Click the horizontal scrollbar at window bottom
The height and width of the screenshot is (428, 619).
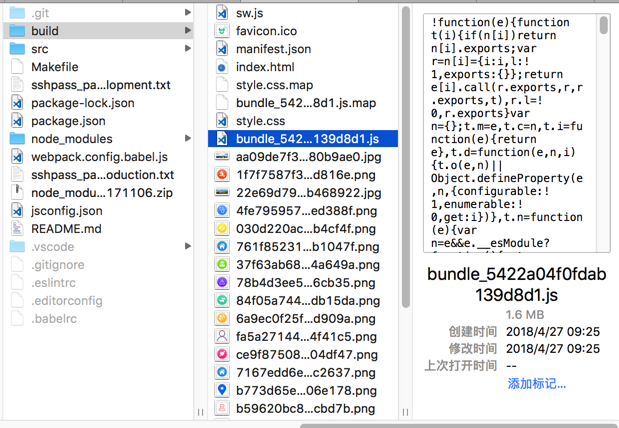tap(459, 426)
